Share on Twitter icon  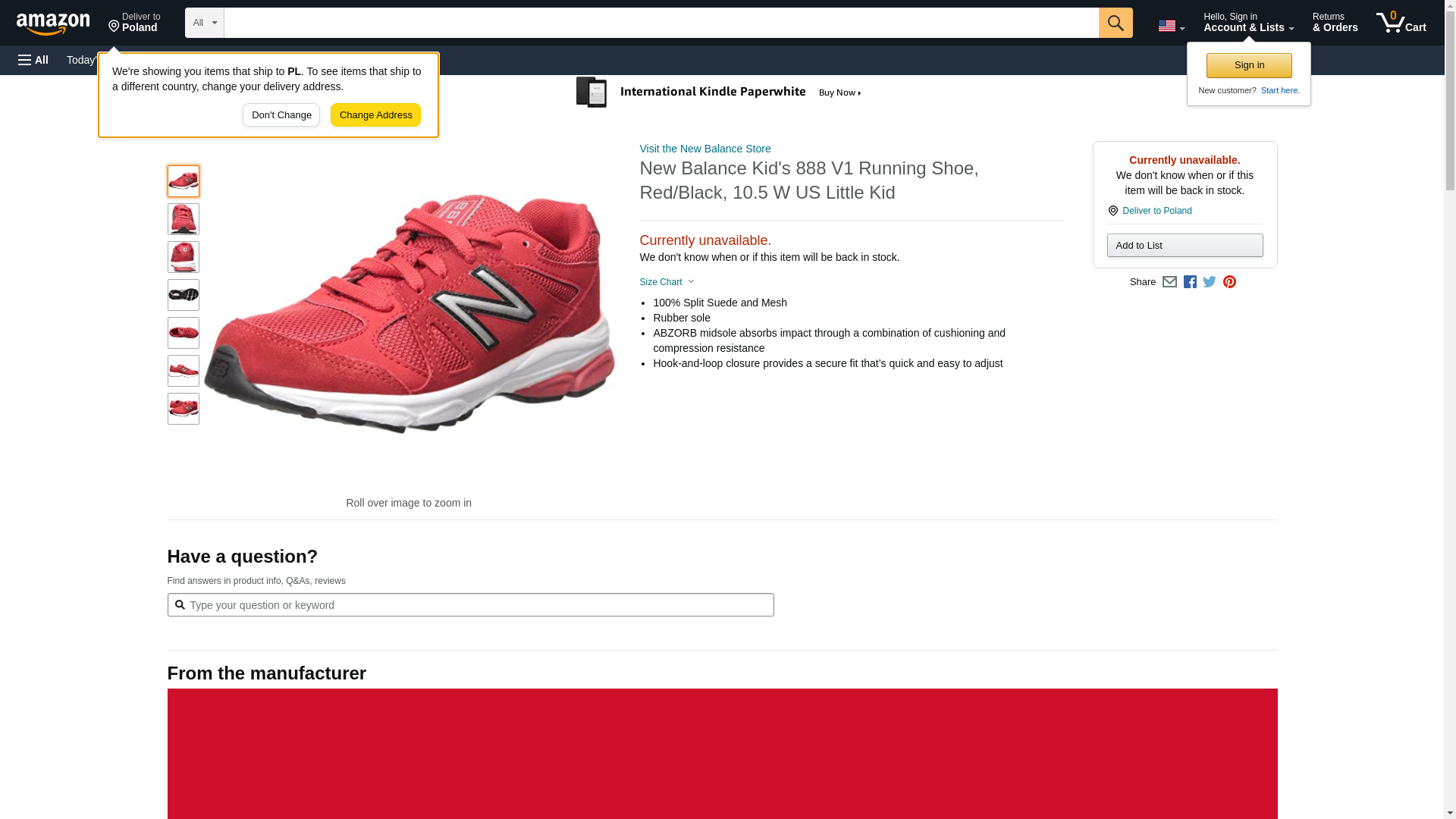[x=1210, y=282]
